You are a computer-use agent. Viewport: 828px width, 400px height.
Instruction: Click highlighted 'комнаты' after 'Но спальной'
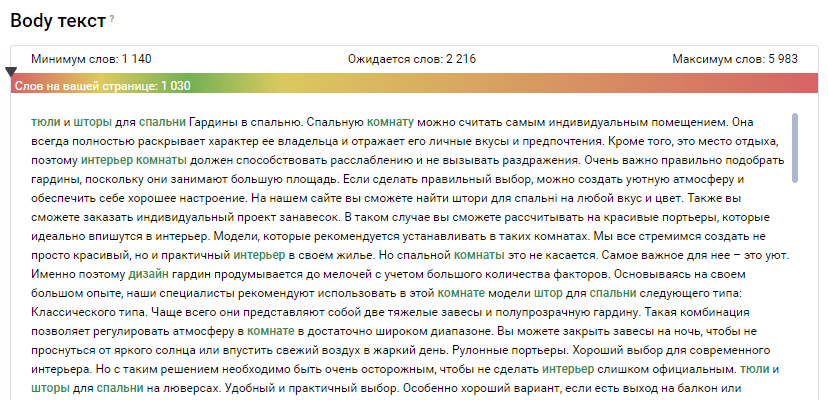click(x=479, y=255)
